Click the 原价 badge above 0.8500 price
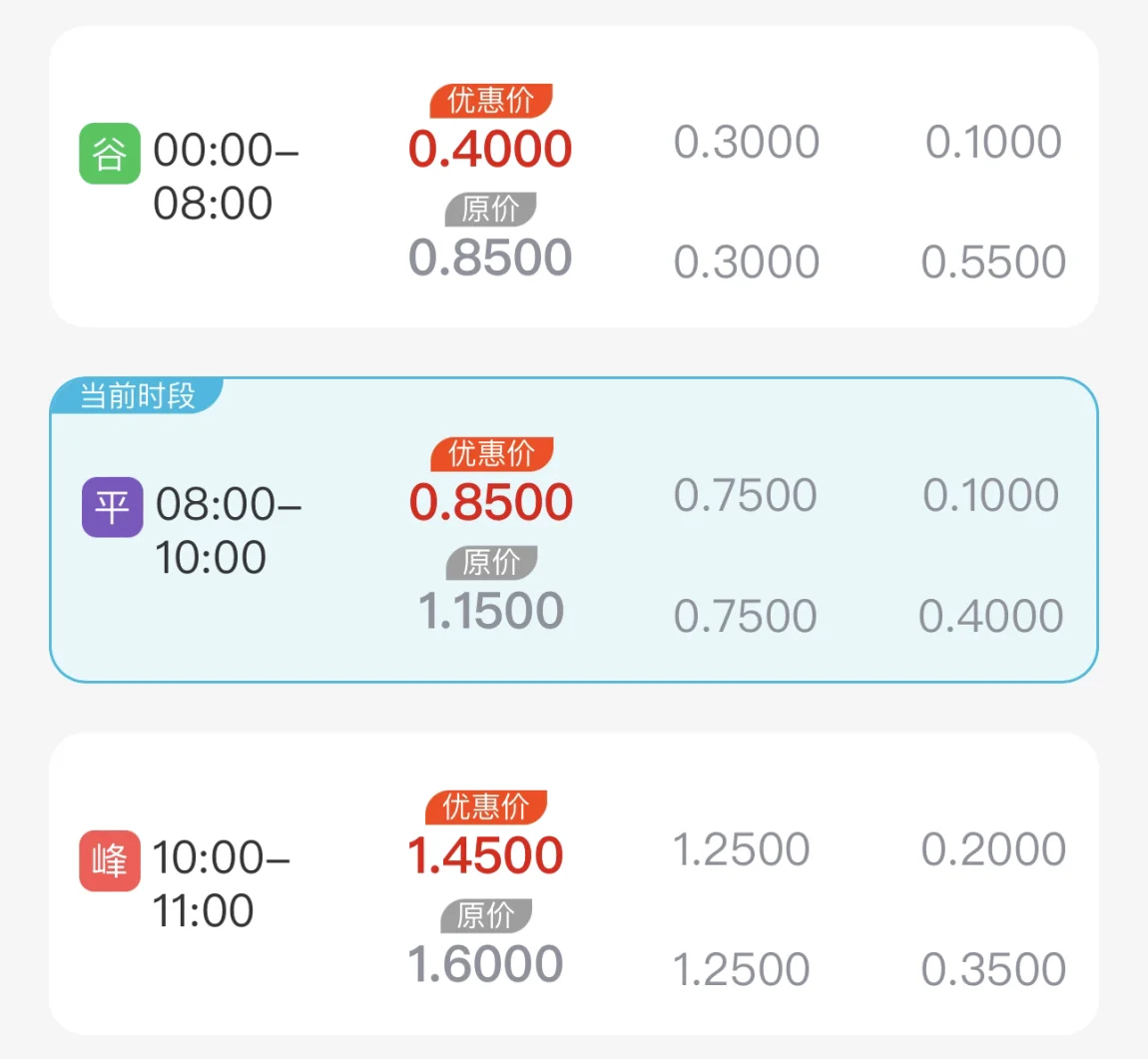This screenshot has height=1059, width=1148. [x=490, y=210]
